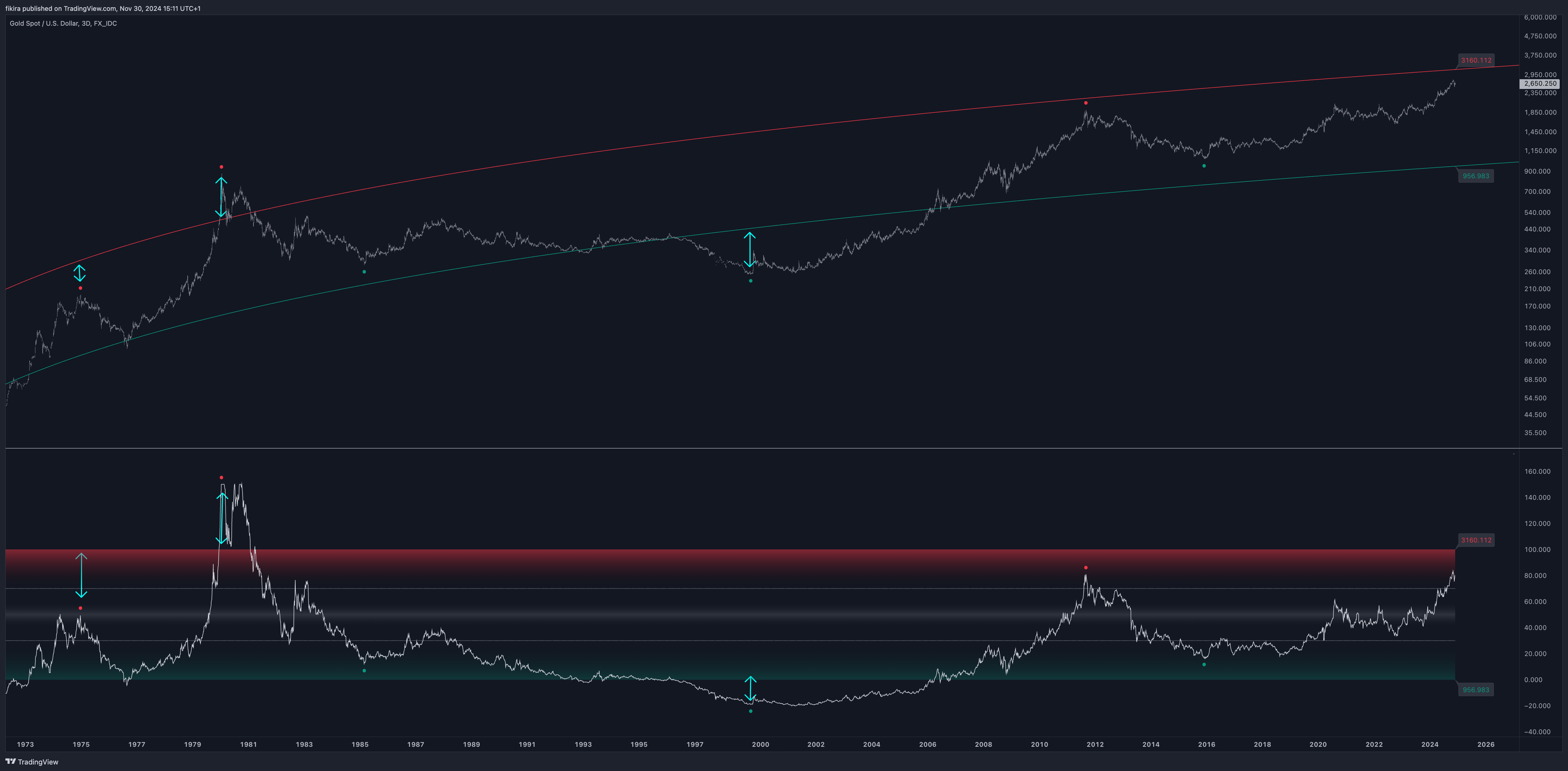Click the 700.000 price axis value
1568x771 pixels.
pos(1538,192)
